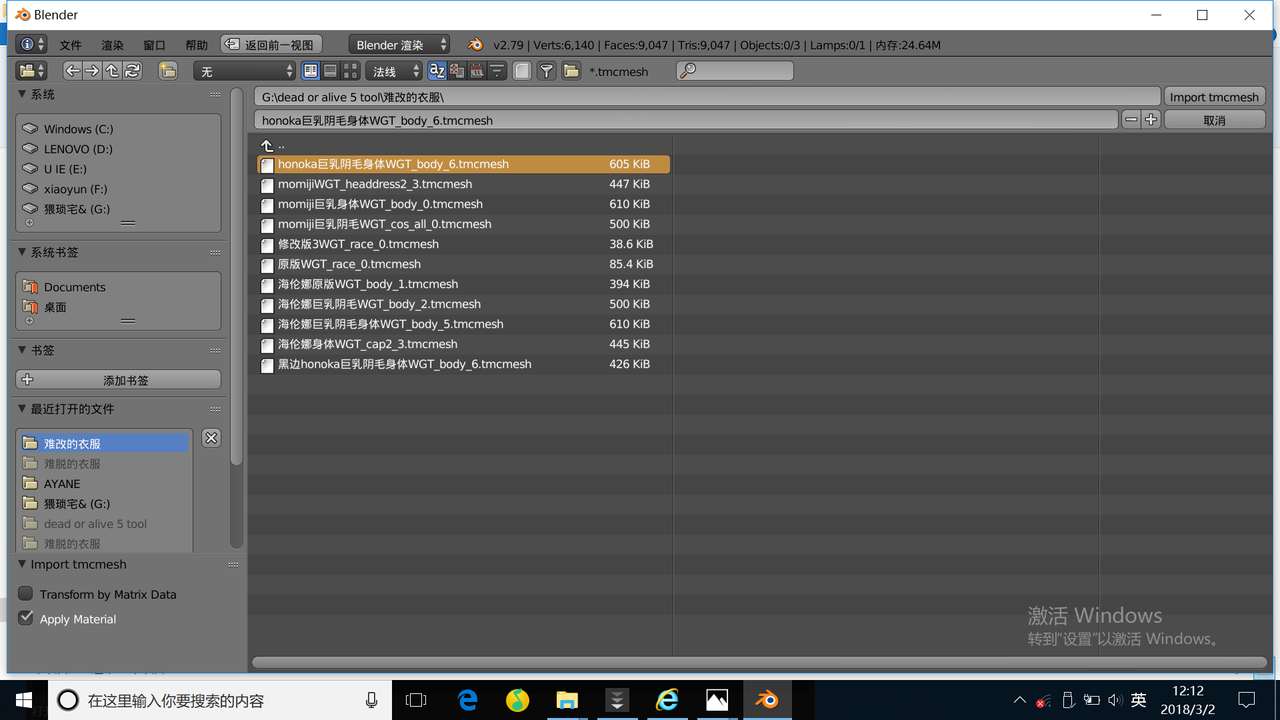Screen dimensions: 1280x720
Task: Toggle the file filtering funnel
Action: tap(546, 71)
